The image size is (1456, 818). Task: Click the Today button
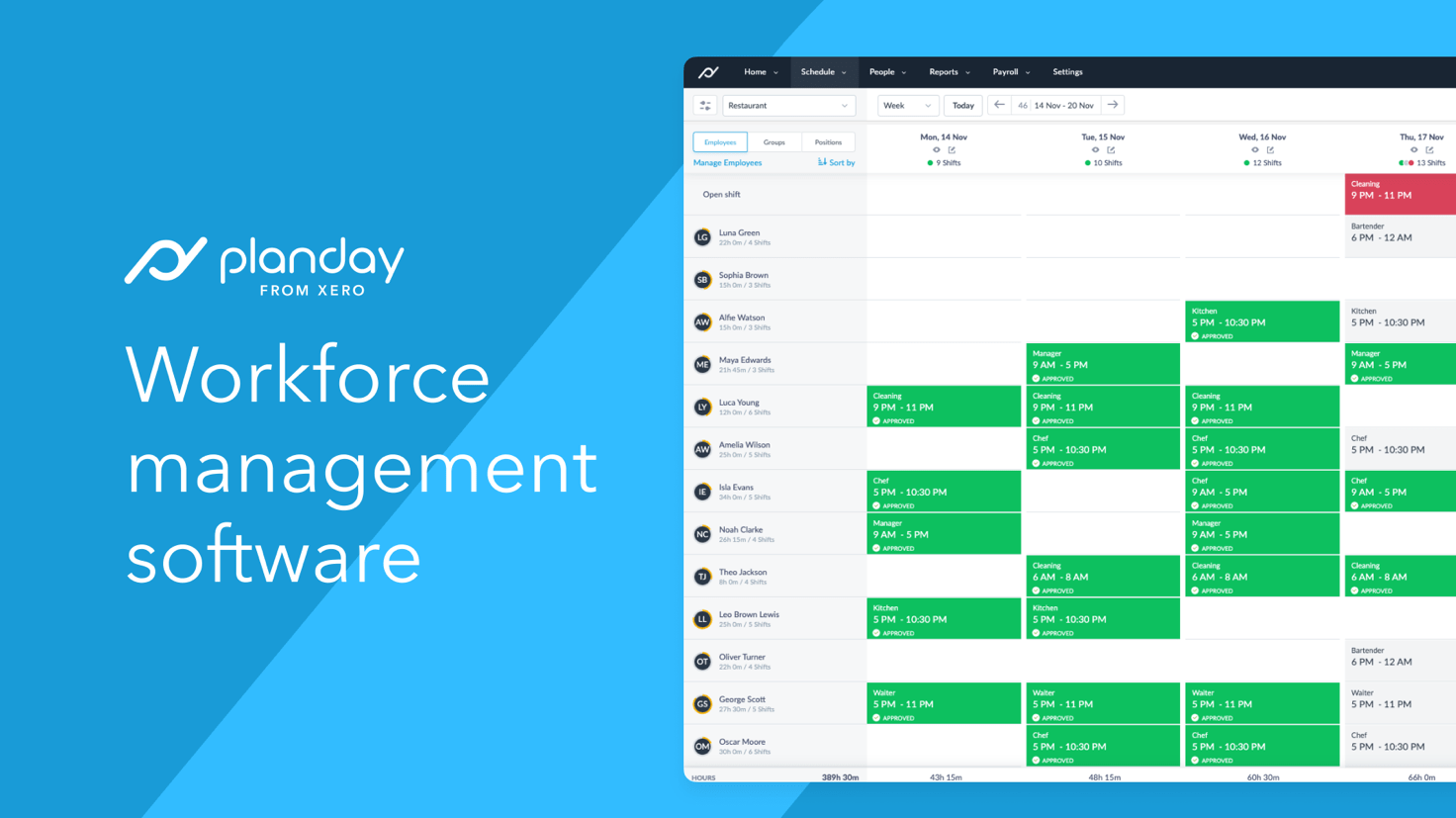pos(962,105)
